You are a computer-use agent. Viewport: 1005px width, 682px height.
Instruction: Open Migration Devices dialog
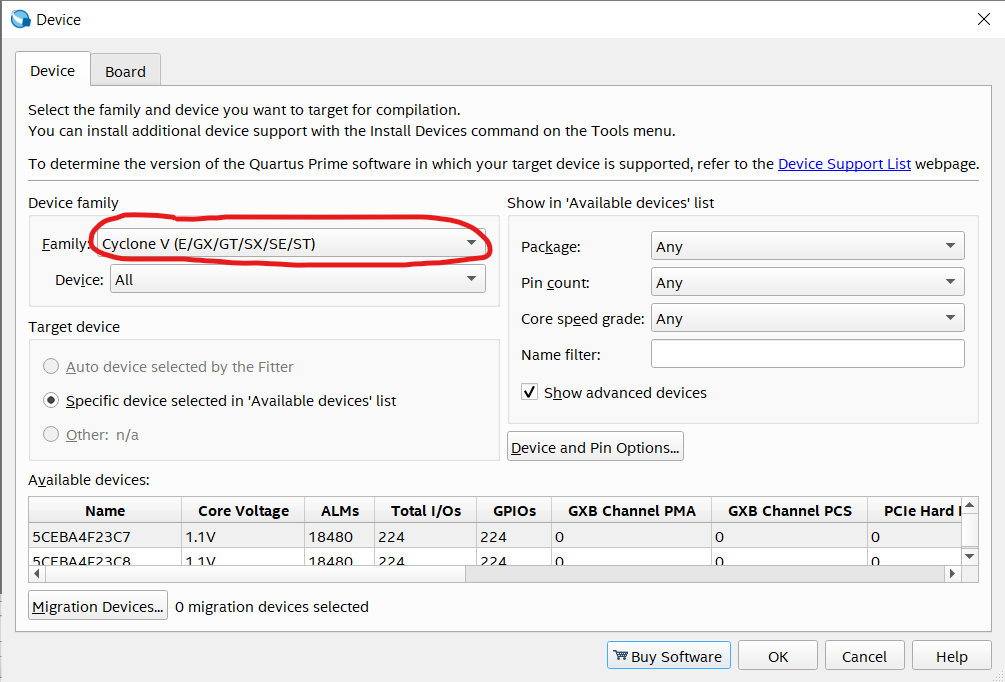click(98, 606)
